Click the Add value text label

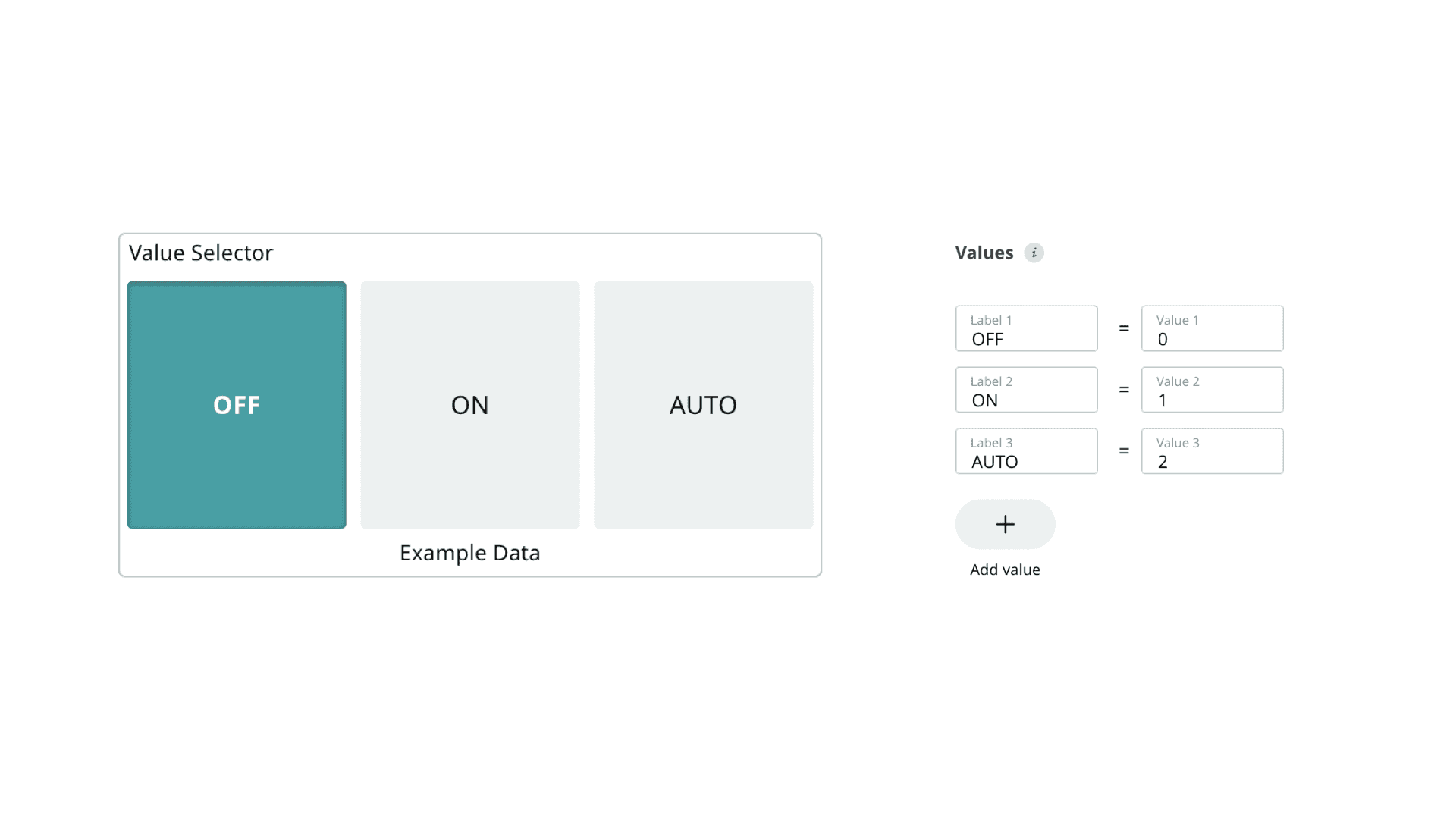(x=1005, y=570)
